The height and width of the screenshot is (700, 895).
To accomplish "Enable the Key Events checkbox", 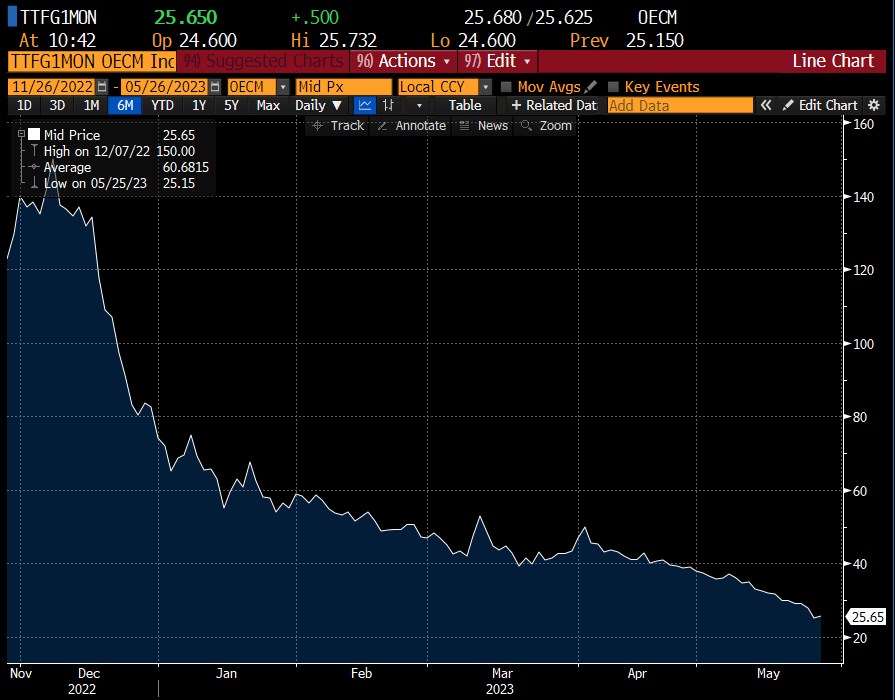I will [x=613, y=87].
